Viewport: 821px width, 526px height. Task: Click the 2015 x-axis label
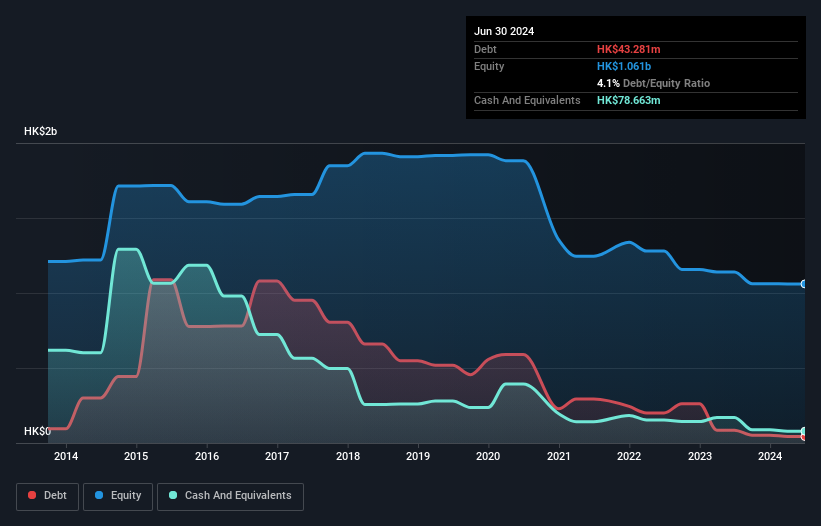tap(136, 456)
